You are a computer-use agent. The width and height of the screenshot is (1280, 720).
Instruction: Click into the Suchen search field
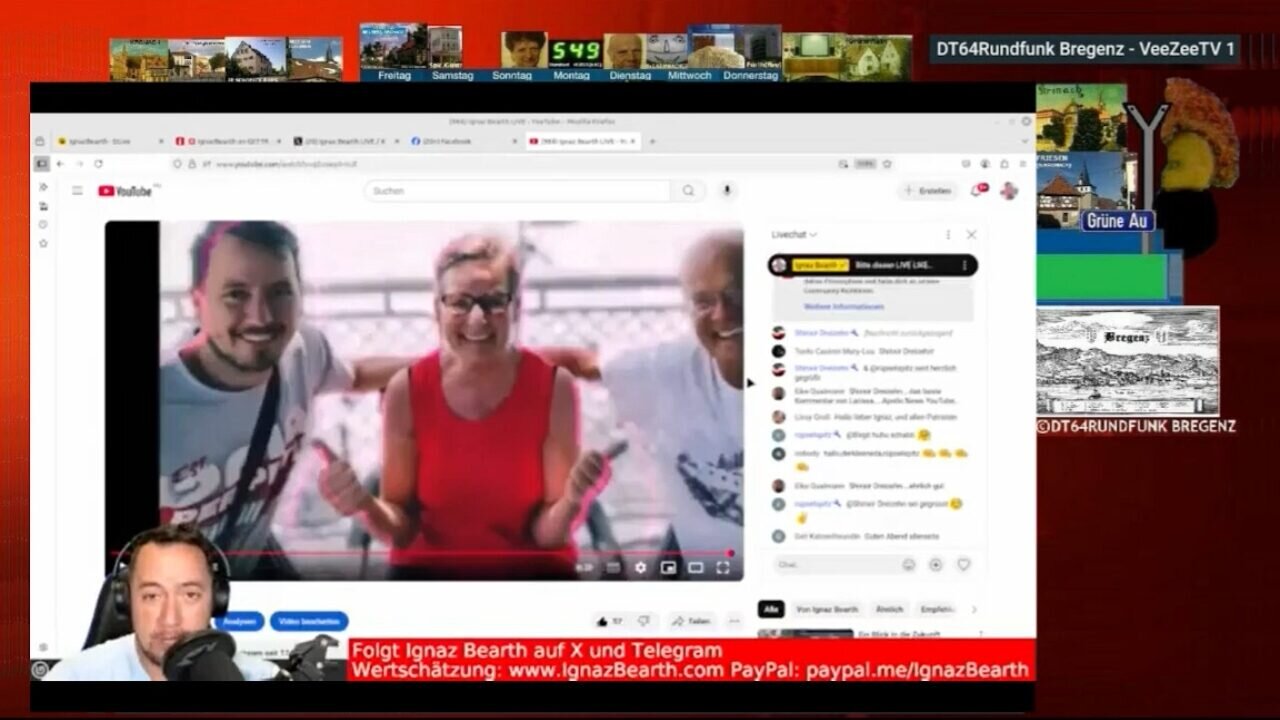(x=517, y=190)
